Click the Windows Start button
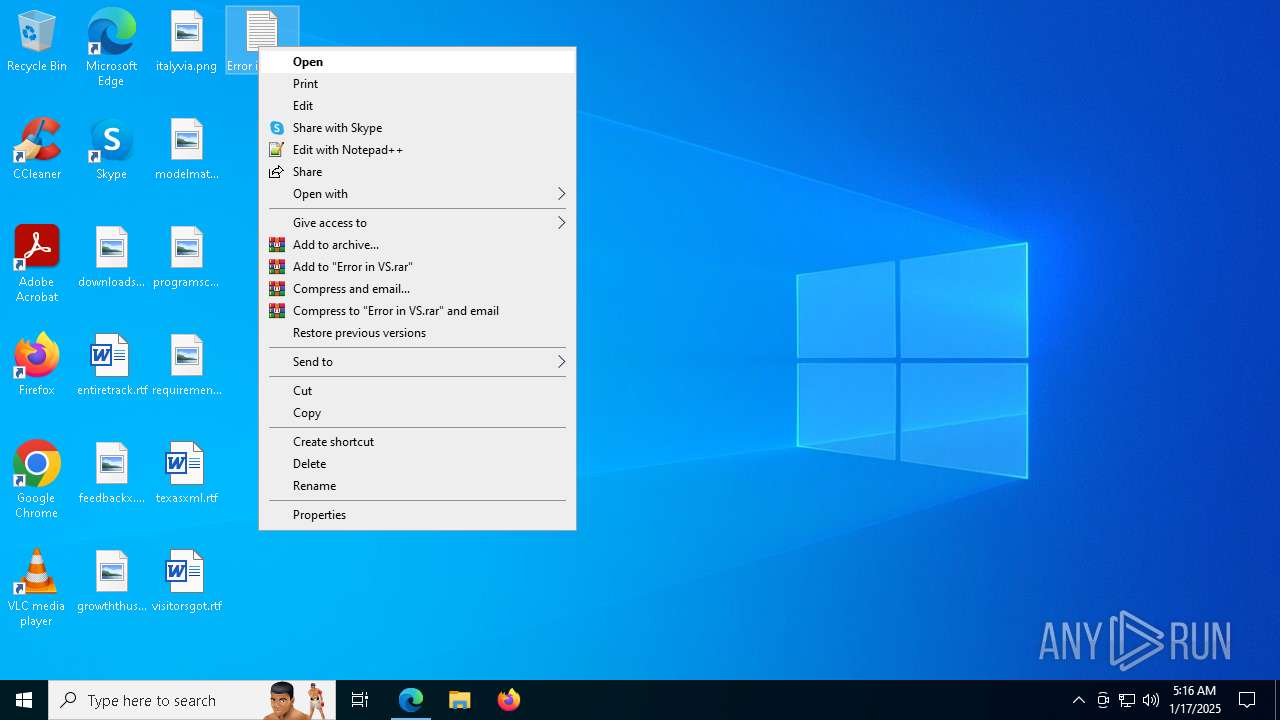Viewport: 1280px width, 720px height. [24, 700]
